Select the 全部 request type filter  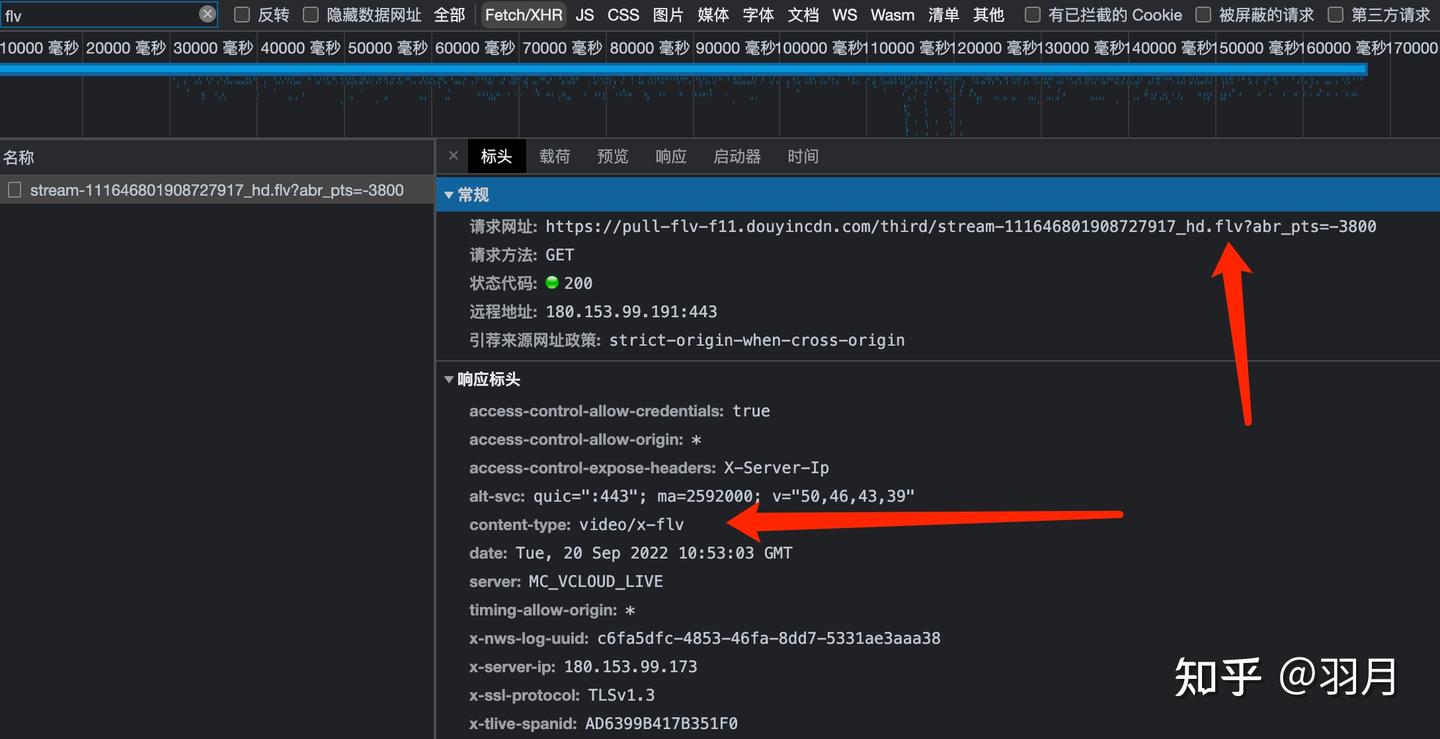coord(448,14)
